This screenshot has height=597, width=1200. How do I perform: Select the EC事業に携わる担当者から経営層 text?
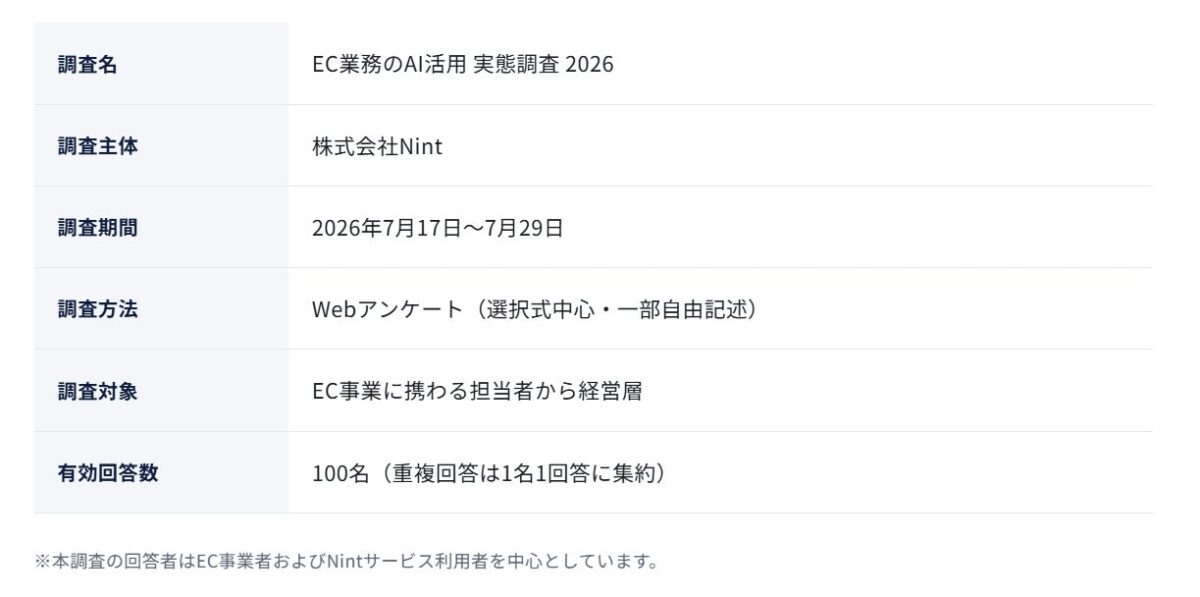click(477, 391)
